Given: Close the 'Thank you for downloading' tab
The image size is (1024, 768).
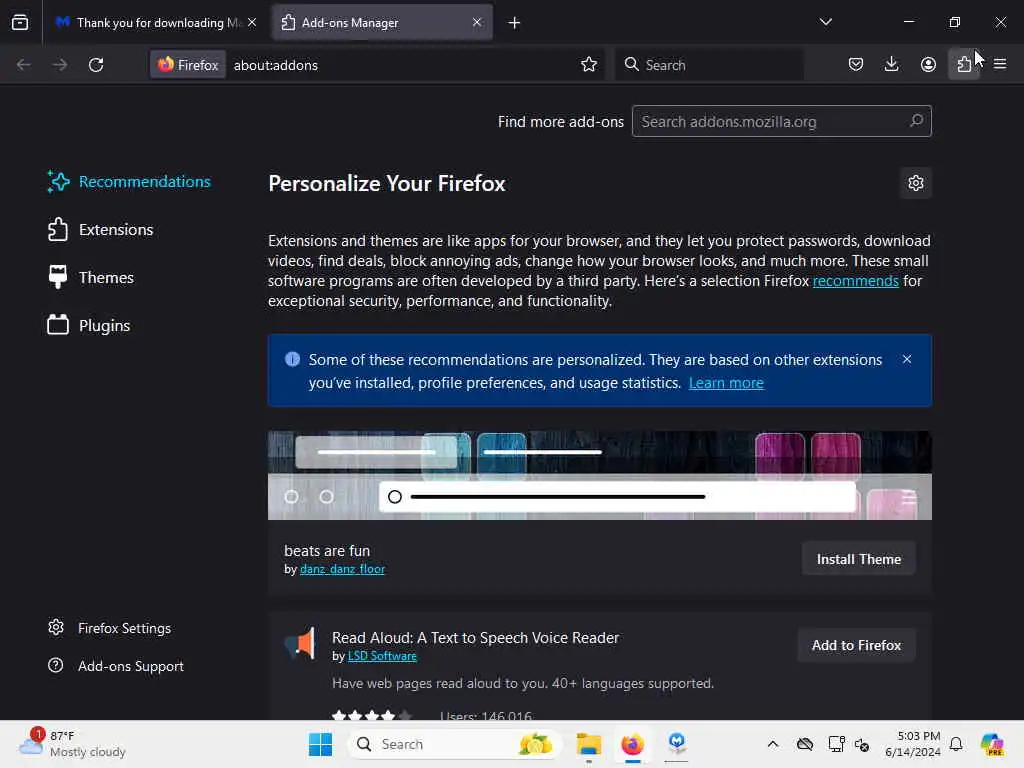Looking at the screenshot, I should (x=252, y=22).
